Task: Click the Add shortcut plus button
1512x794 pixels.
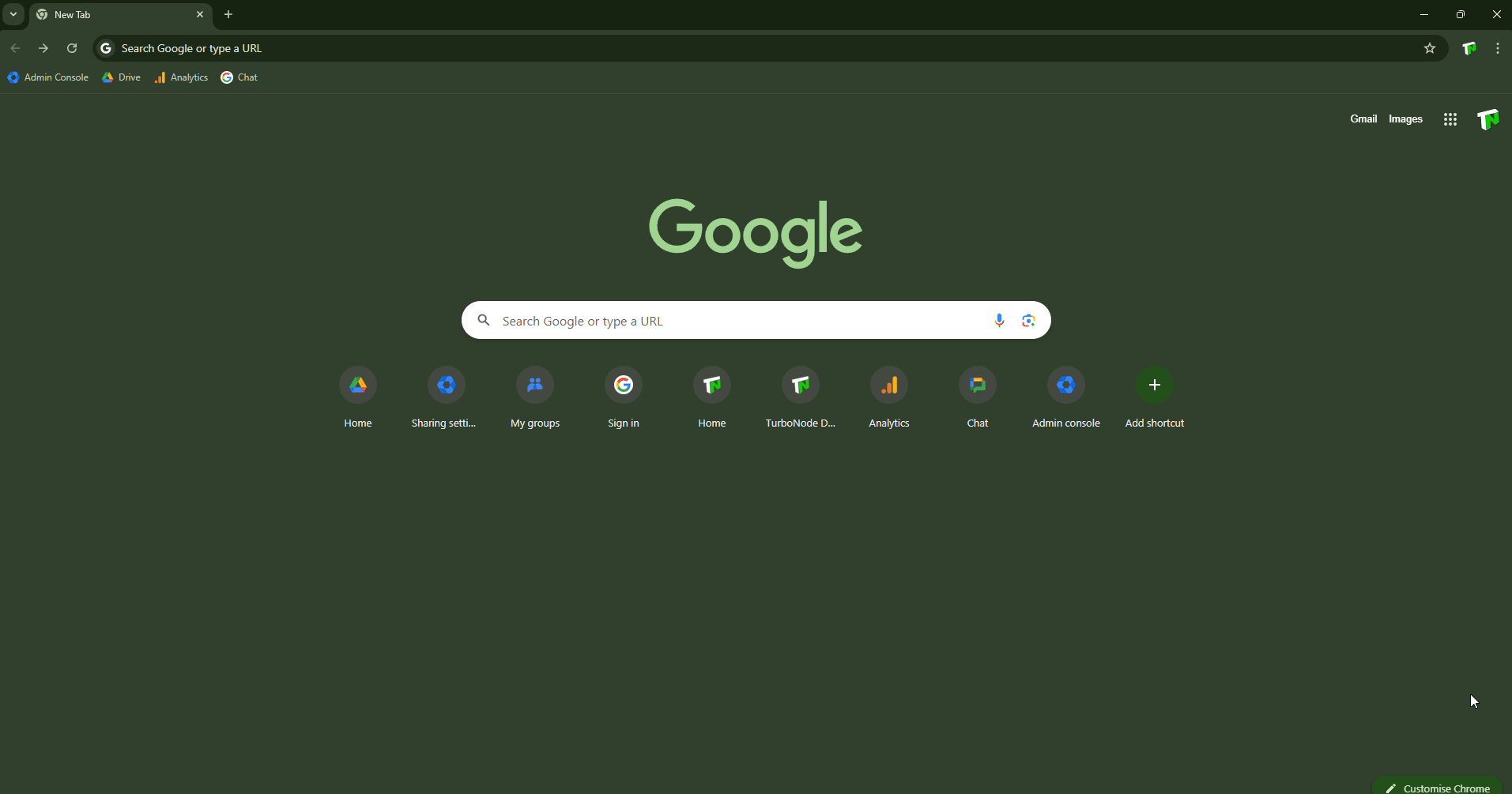Action: 1155,385
